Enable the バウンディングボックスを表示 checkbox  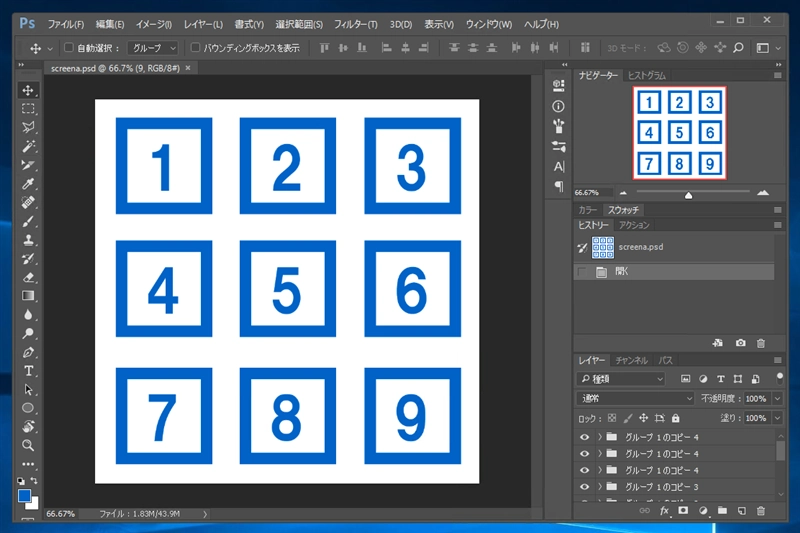(x=195, y=47)
